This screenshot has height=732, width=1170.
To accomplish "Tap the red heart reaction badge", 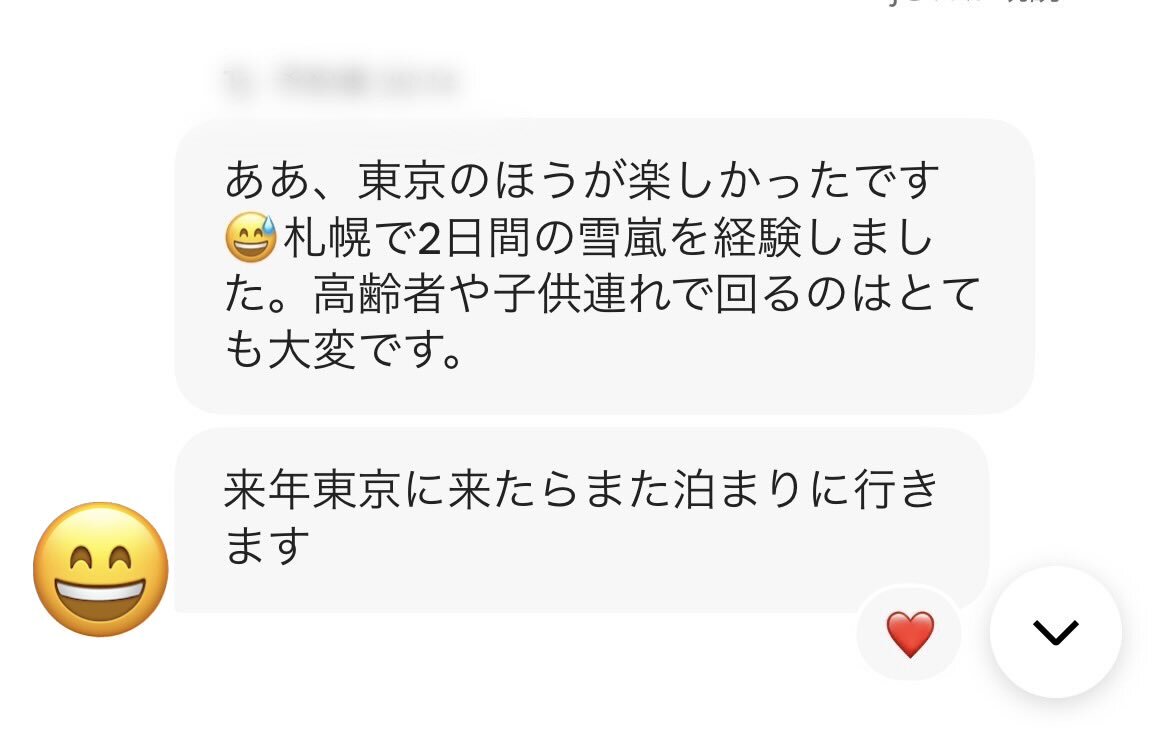I will point(910,634).
